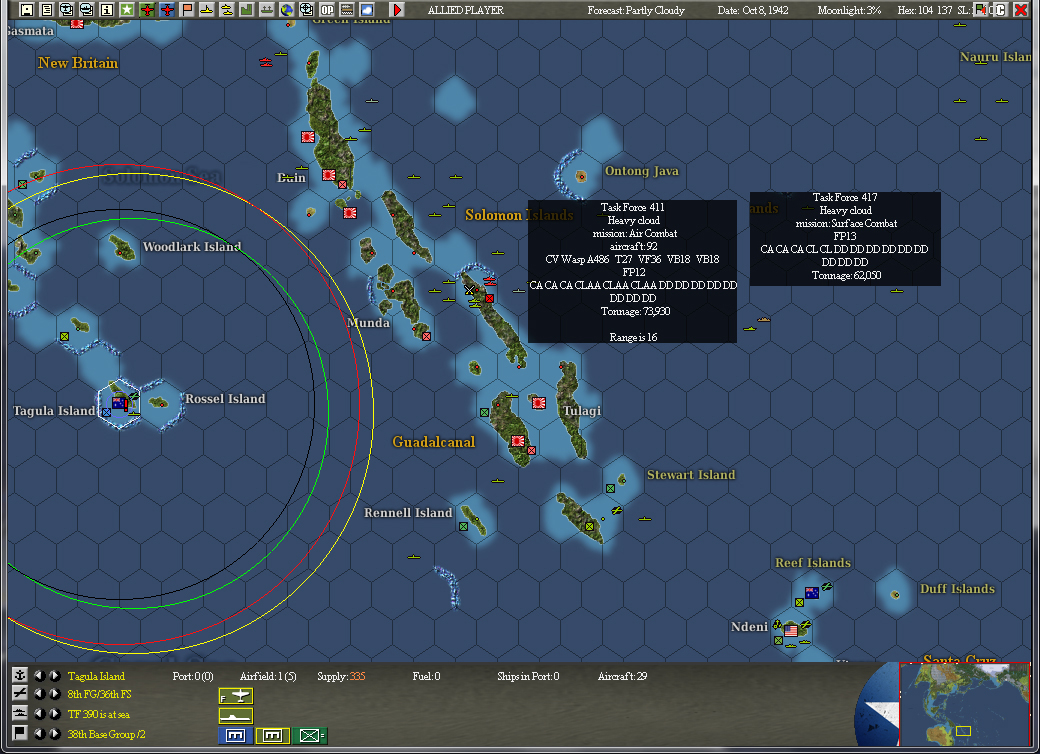Click the double yellow ships toolbar icon
The height and width of the screenshot is (754, 1040).
pos(227,10)
